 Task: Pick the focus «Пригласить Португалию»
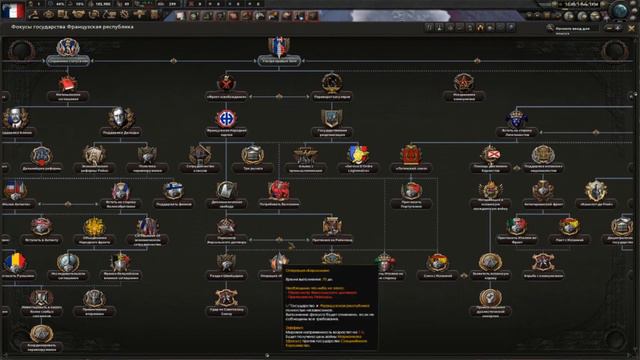(x=411, y=195)
